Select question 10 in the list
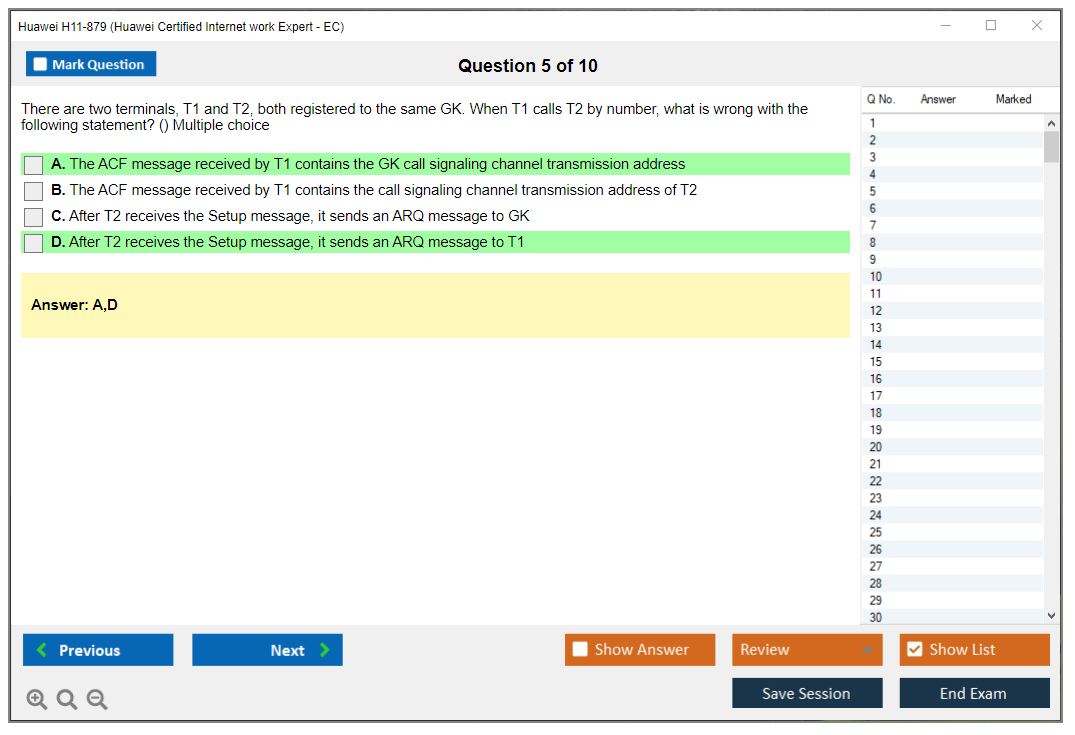The width and height of the screenshot is (1075, 735). tap(876, 277)
